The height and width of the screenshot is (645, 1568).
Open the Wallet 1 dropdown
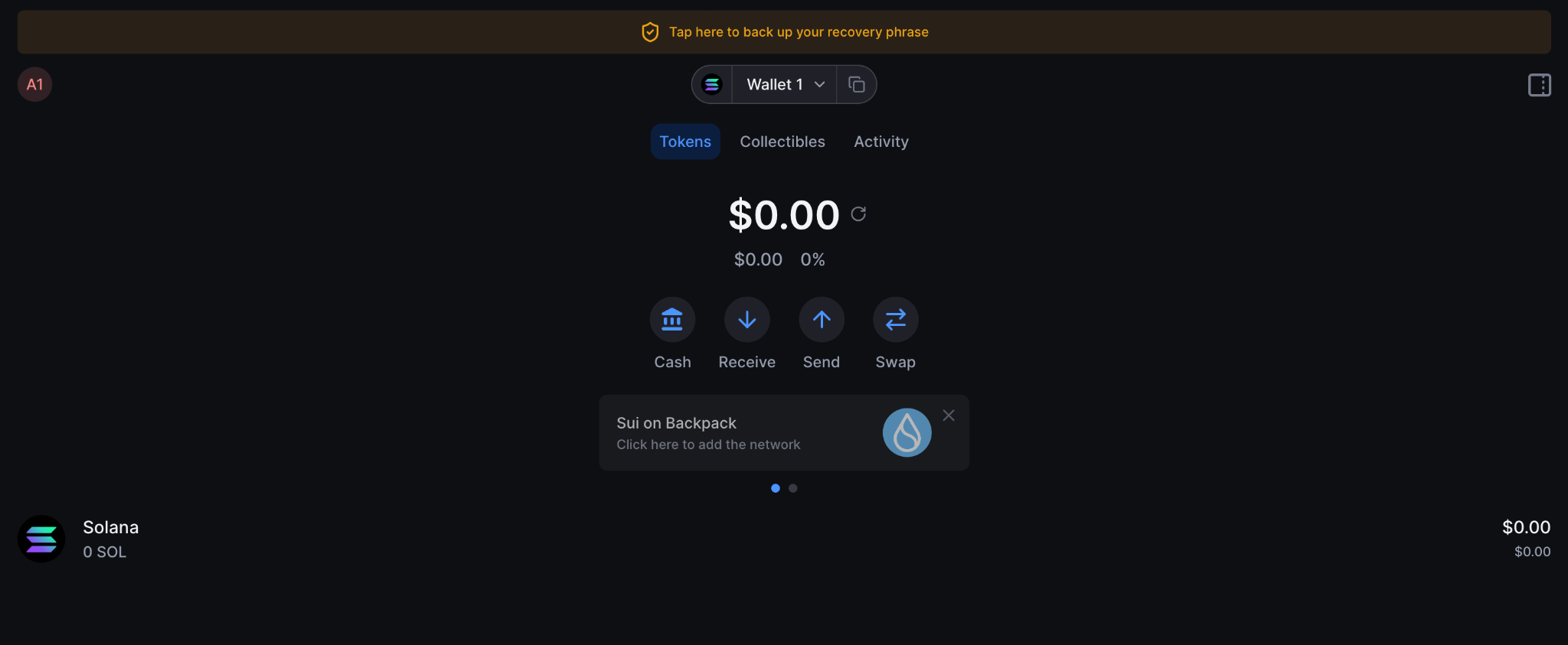tap(783, 84)
